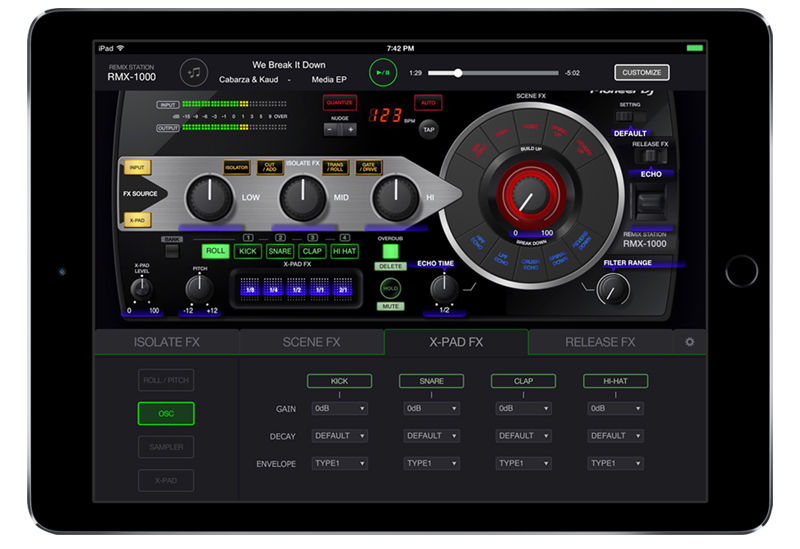Open the Kick GAIN dropdown
This screenshot has height=549, width=800.
pos(339,408)
